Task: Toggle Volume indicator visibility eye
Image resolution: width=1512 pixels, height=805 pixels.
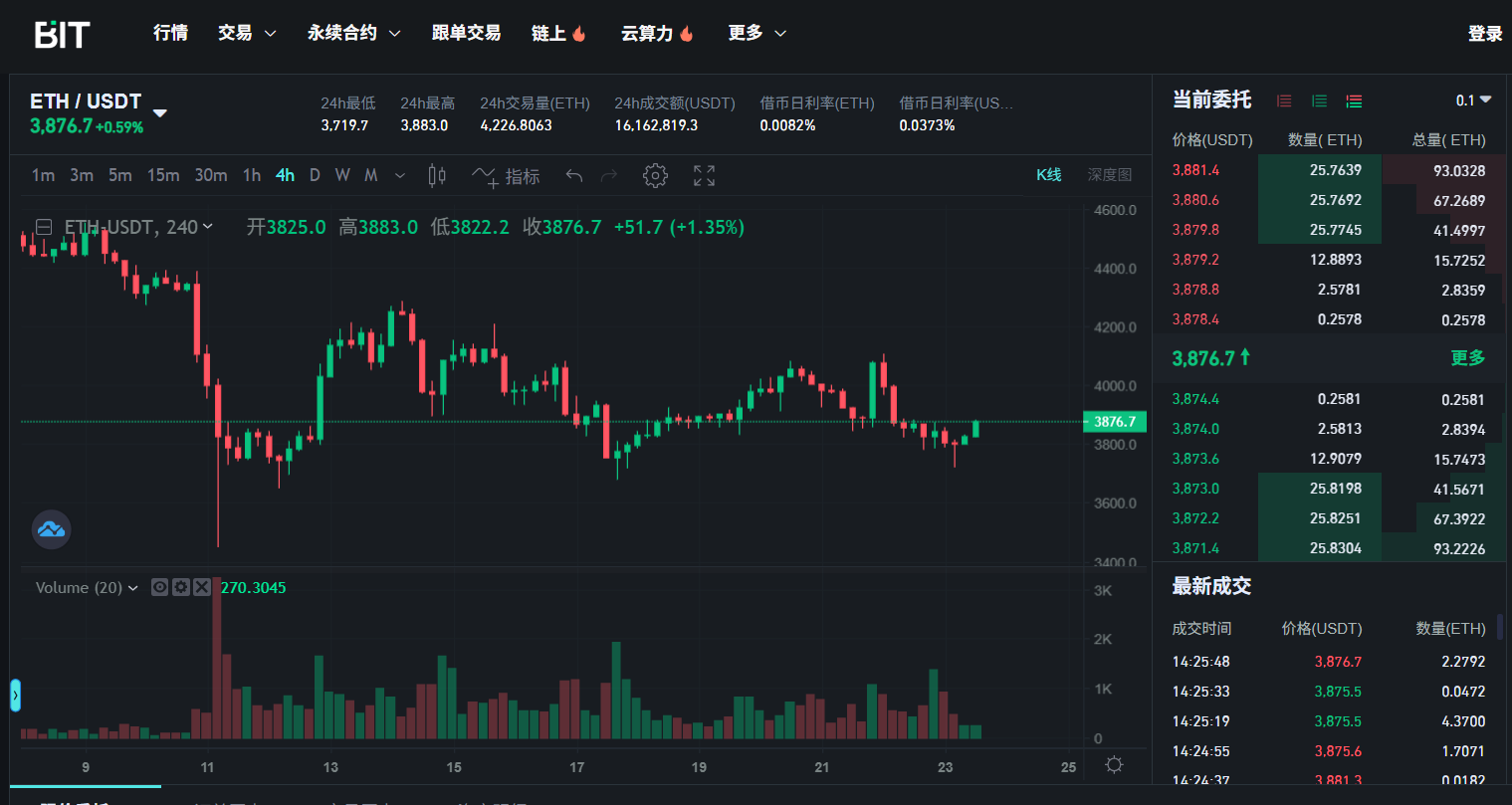Action: pos(159,587)
